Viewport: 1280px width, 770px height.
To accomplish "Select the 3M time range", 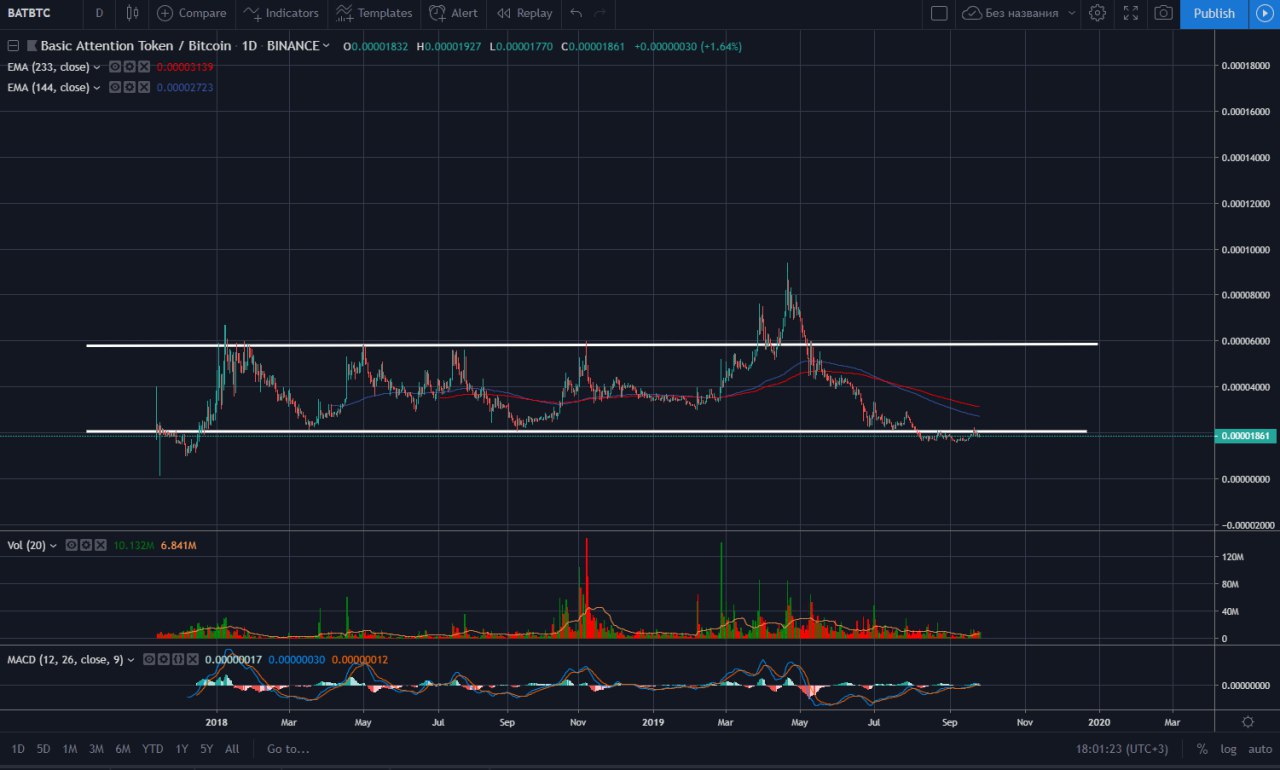I will pos(96,749).
